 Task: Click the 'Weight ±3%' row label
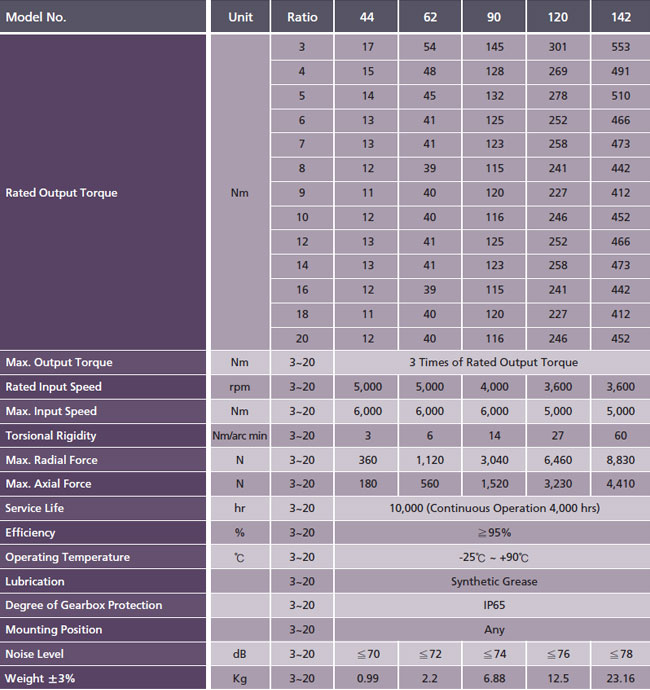tap(103, 678)
